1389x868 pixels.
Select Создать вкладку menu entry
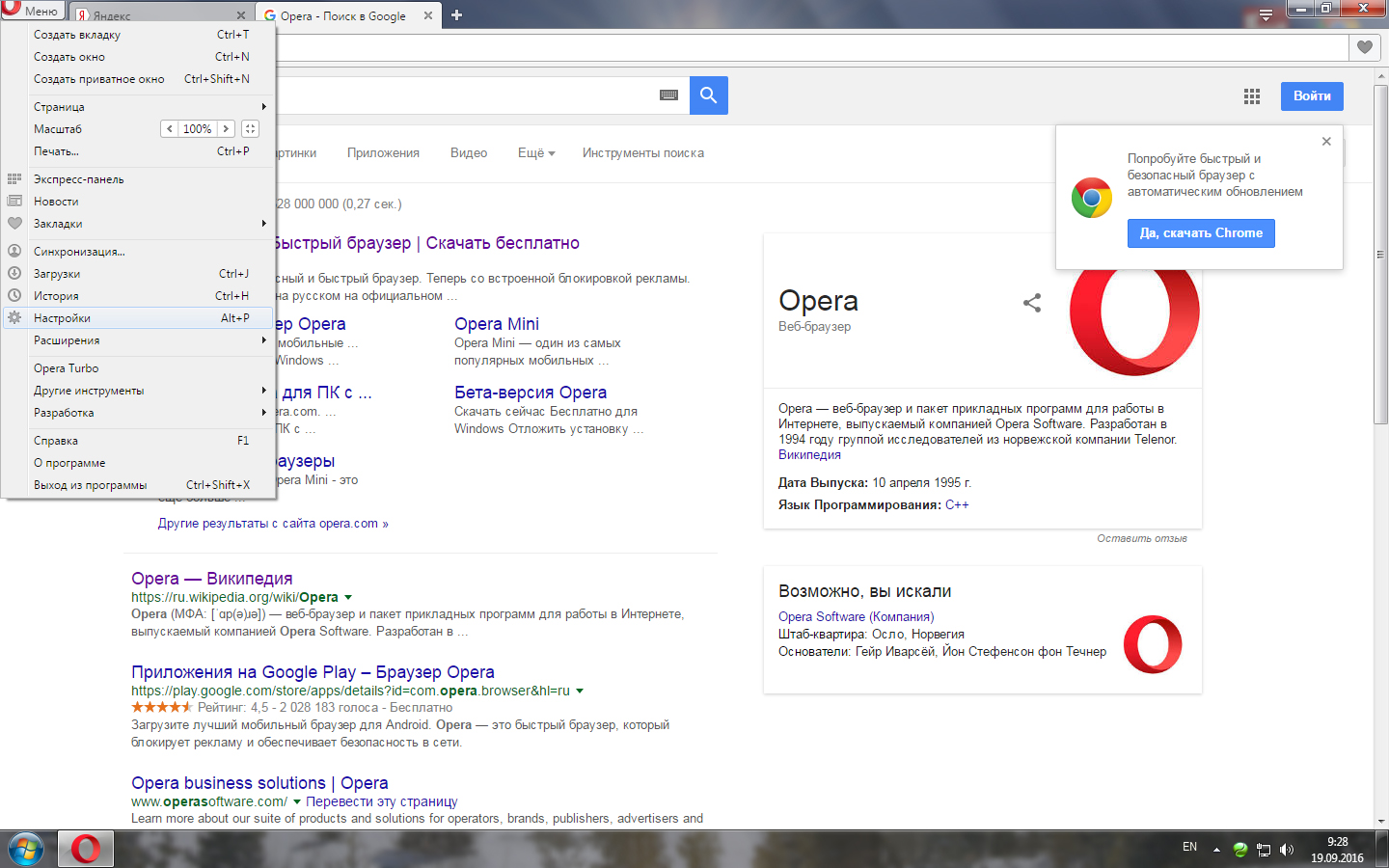[x=139, y=35]
